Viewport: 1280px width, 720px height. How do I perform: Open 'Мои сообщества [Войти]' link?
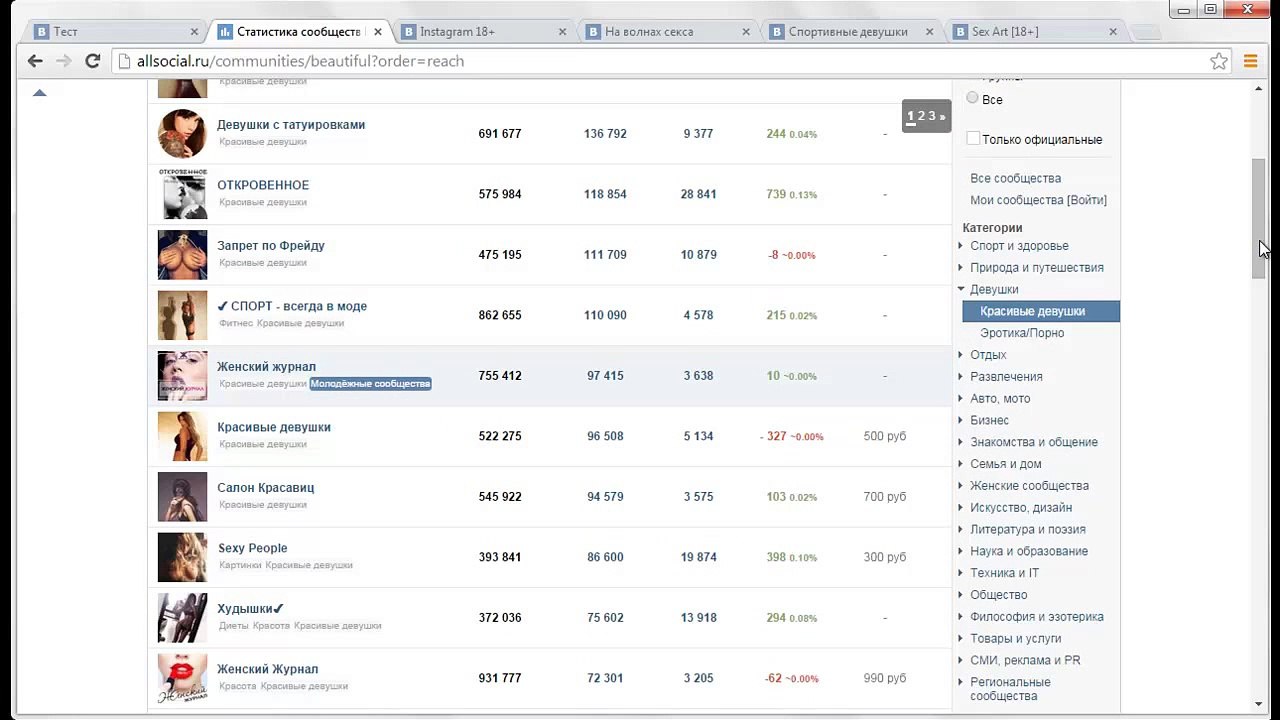pyautogui.click(x=1038, y=200)
